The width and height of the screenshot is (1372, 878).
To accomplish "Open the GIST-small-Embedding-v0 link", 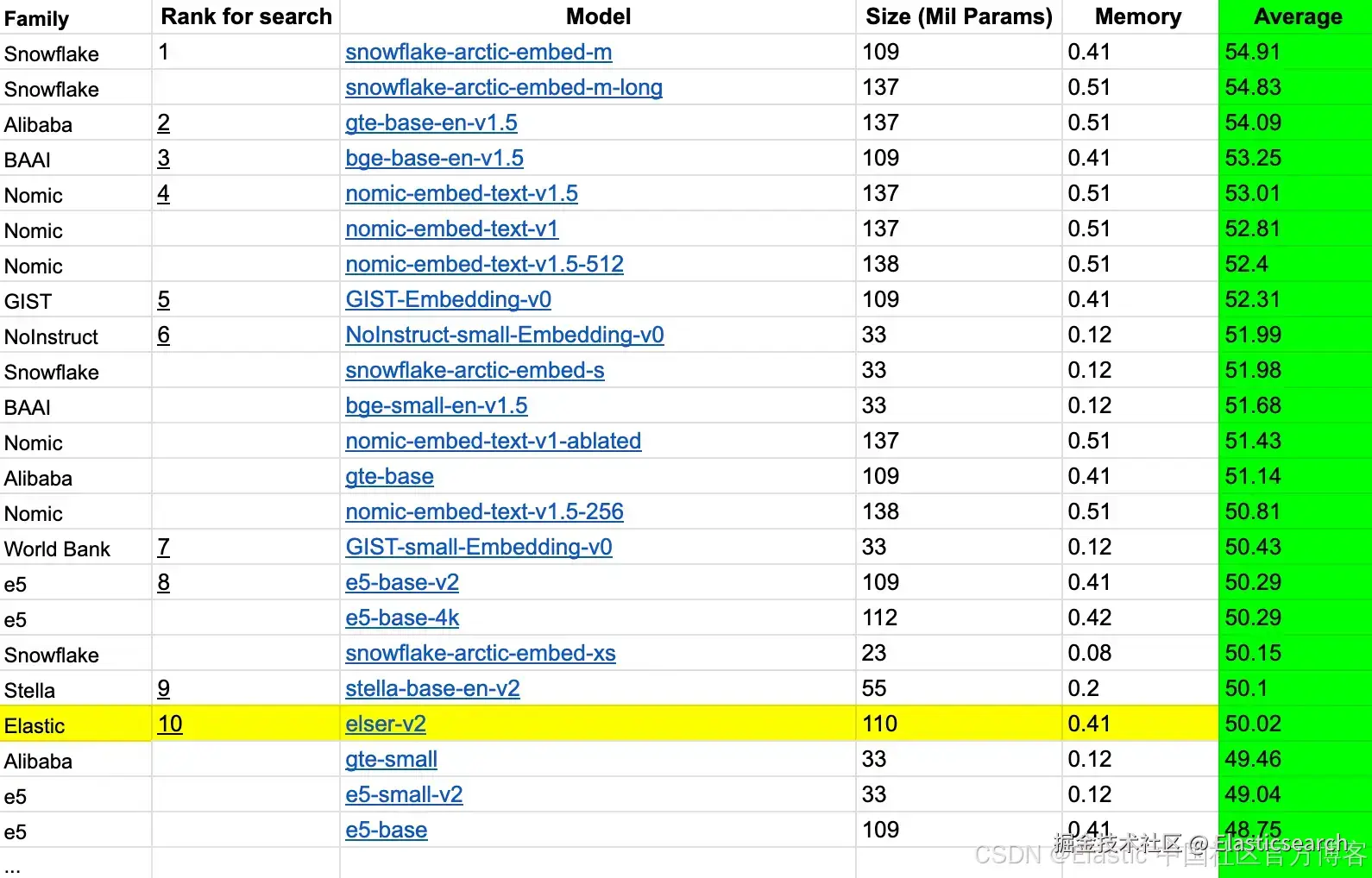I will click(x=479, y=548).
